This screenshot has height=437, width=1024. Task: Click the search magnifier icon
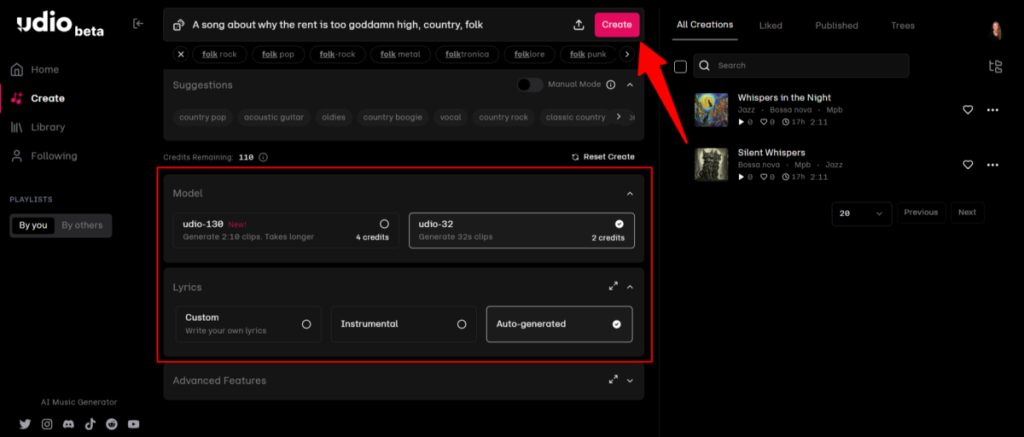(x=705, y=65)
